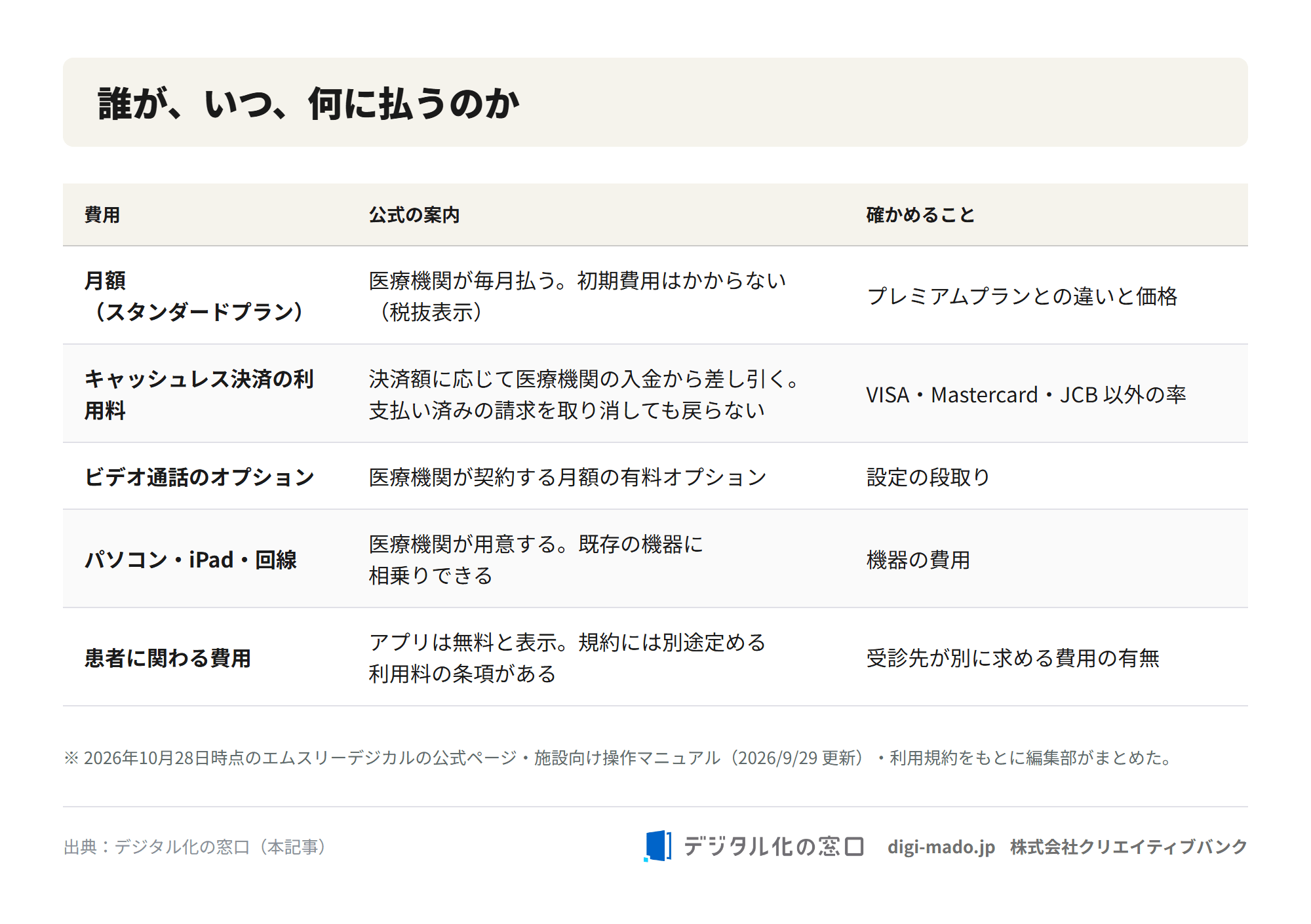Image resolution: width=1311 pixels, height=924 pixels.
Task: Click the cell 受診先が別に求める費用の有無
Action: (1013, 658)
